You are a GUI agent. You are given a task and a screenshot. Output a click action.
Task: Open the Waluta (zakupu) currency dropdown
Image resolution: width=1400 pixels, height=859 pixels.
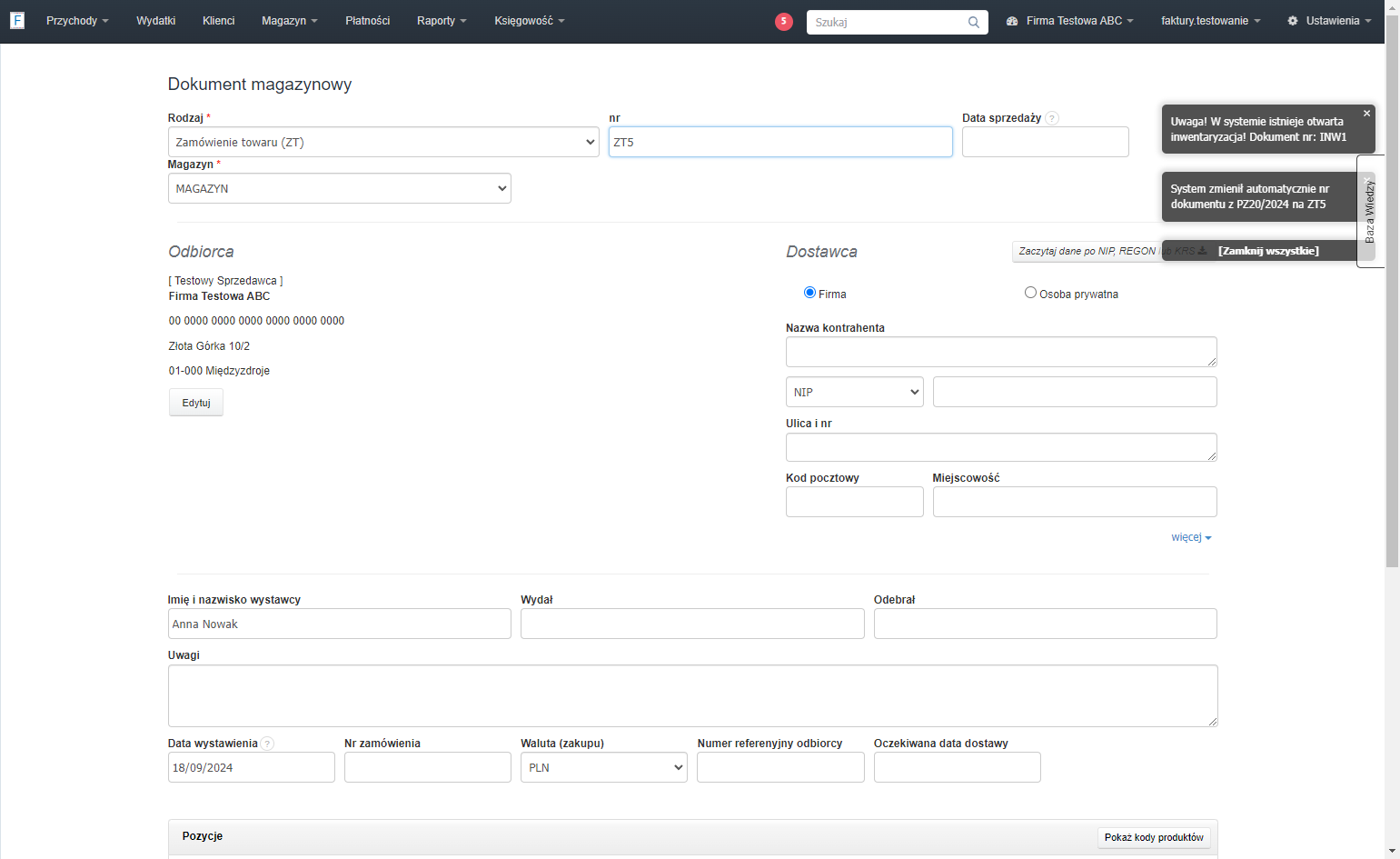tap(604, 767)
